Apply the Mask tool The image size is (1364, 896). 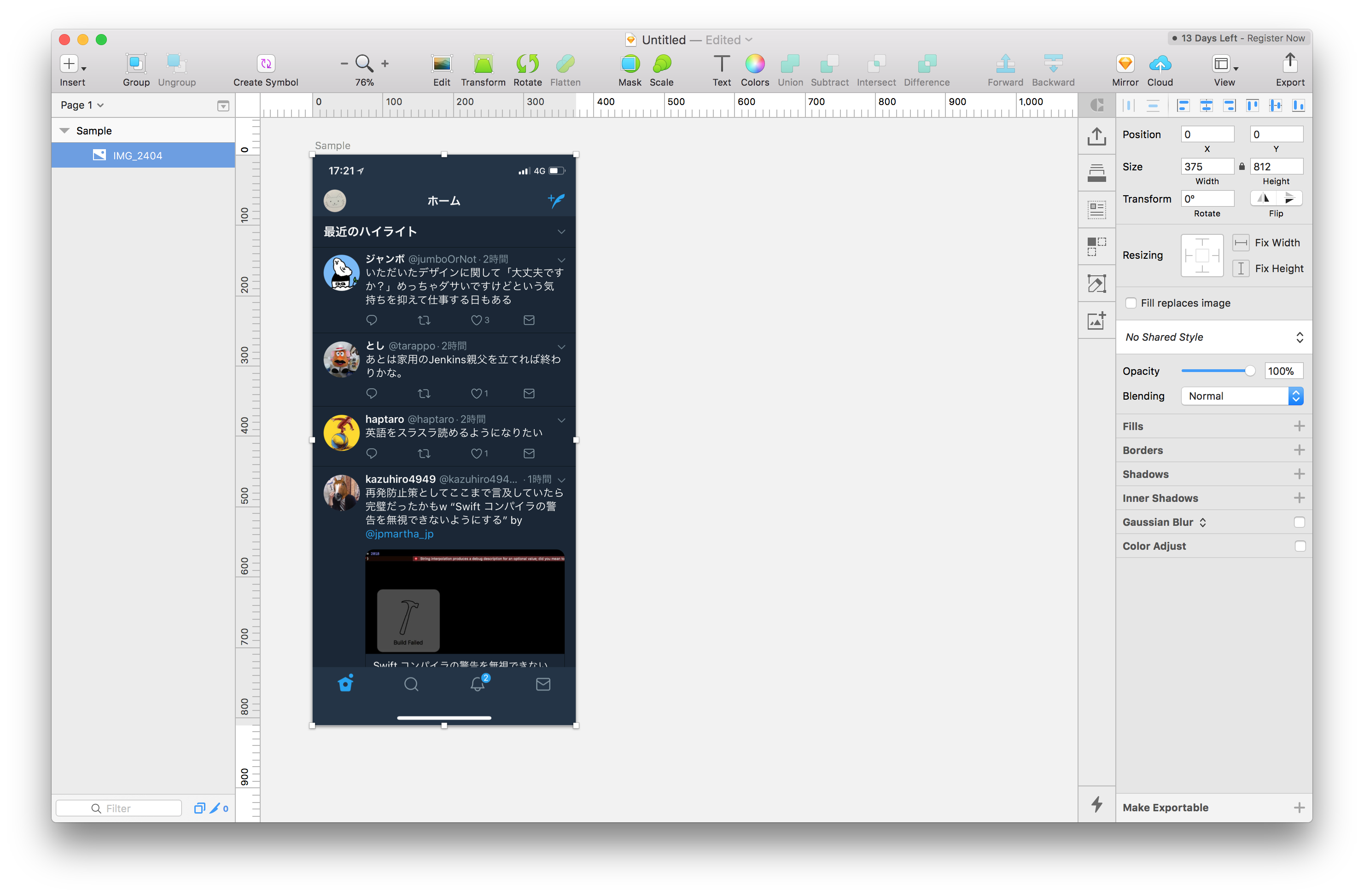tap(630, 64)
